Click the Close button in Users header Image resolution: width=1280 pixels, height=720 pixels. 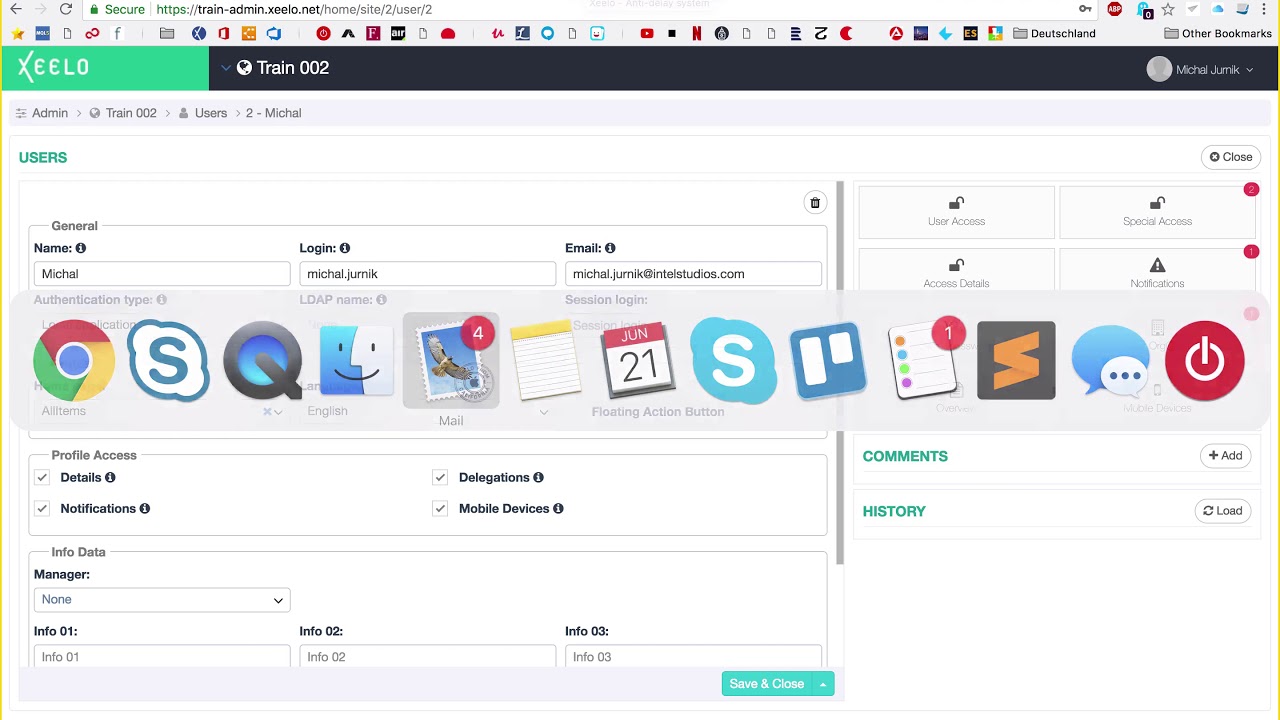(1231, 157)
